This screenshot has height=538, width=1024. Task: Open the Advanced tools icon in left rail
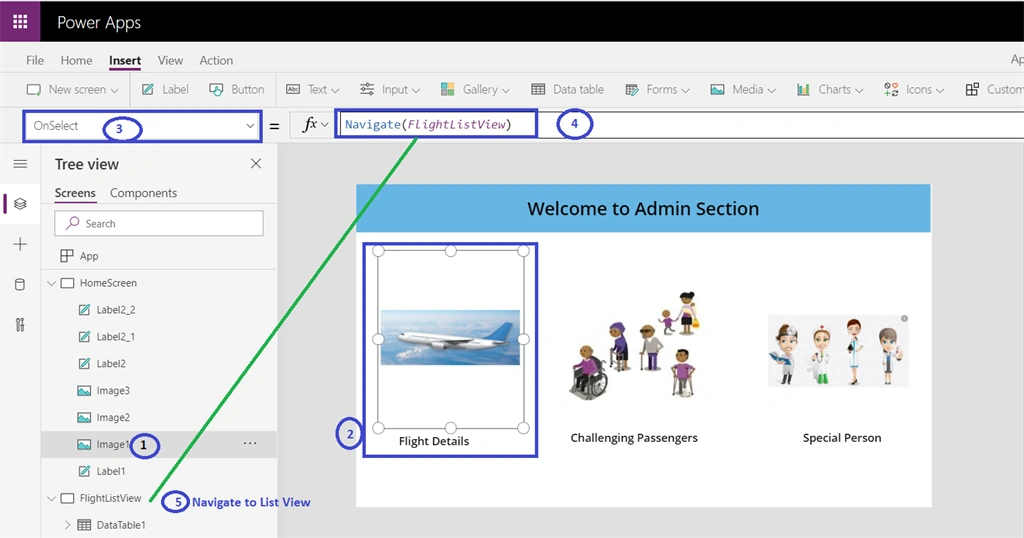click(20, 325)
